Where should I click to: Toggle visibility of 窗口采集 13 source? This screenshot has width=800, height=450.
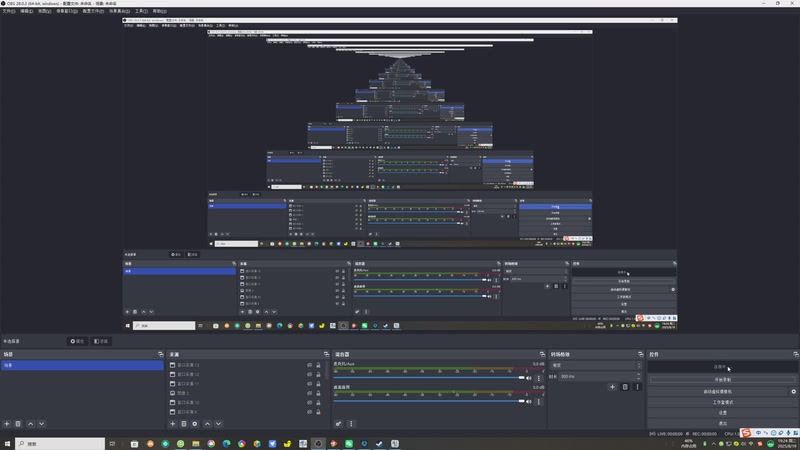pos(309,365)
